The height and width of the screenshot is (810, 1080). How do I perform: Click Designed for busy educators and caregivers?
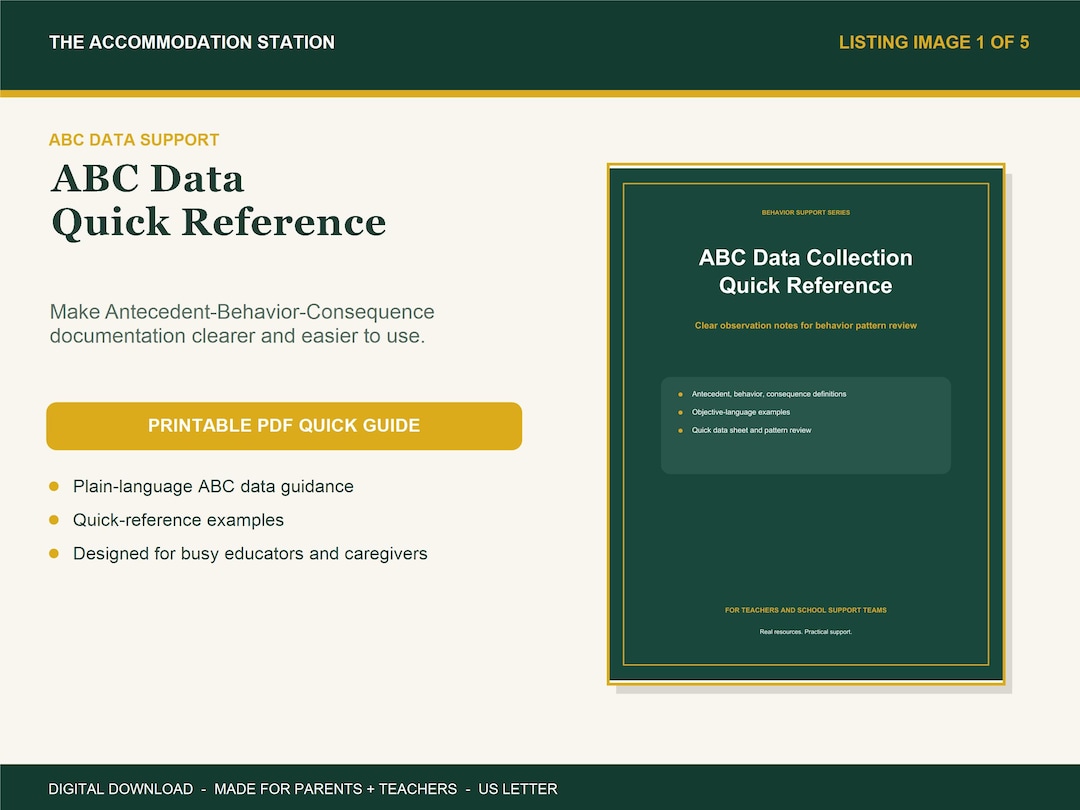click(250, 554)
